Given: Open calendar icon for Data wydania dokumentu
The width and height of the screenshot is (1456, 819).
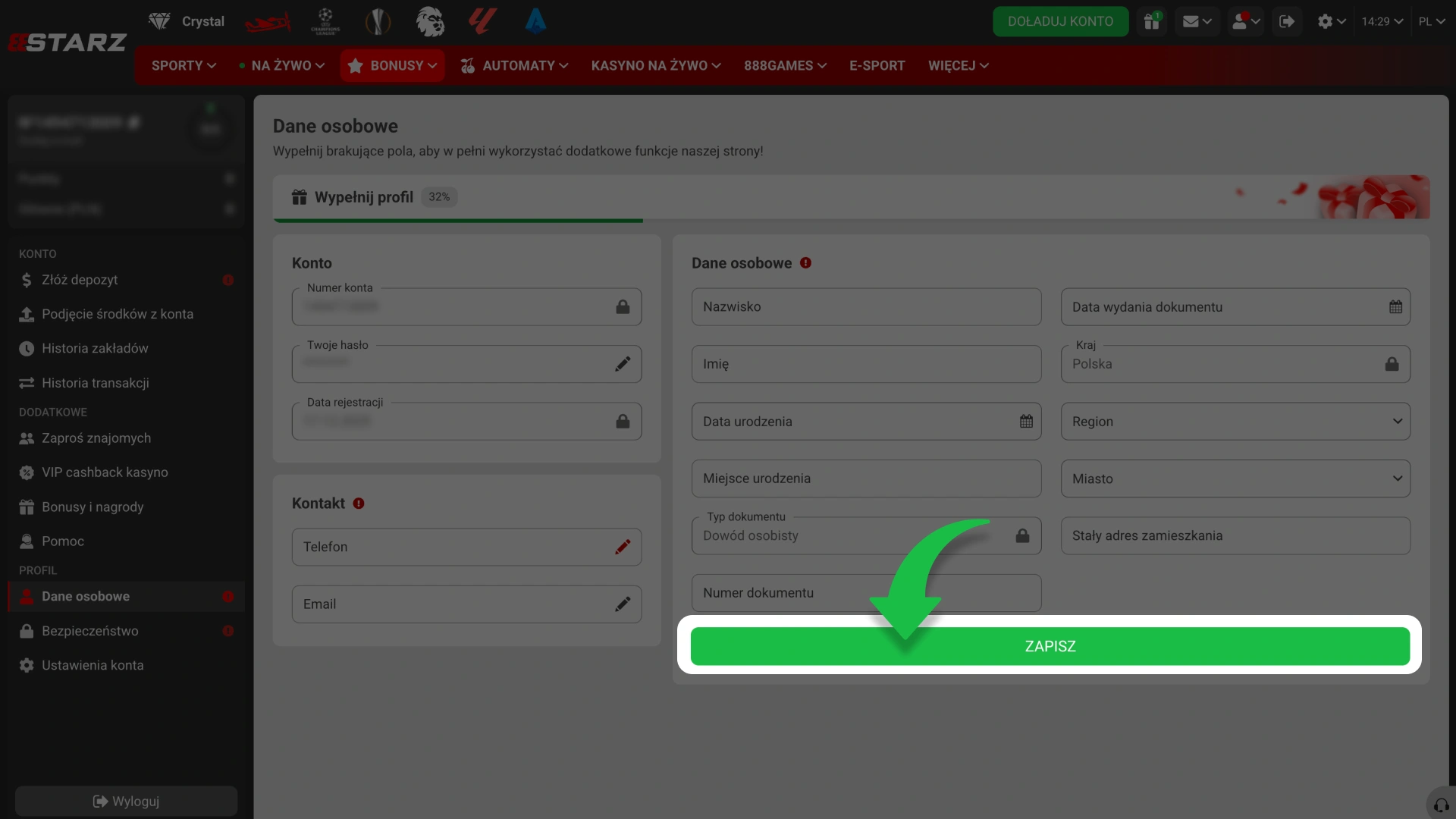Looking at the screenshot, I should 1395,307.
